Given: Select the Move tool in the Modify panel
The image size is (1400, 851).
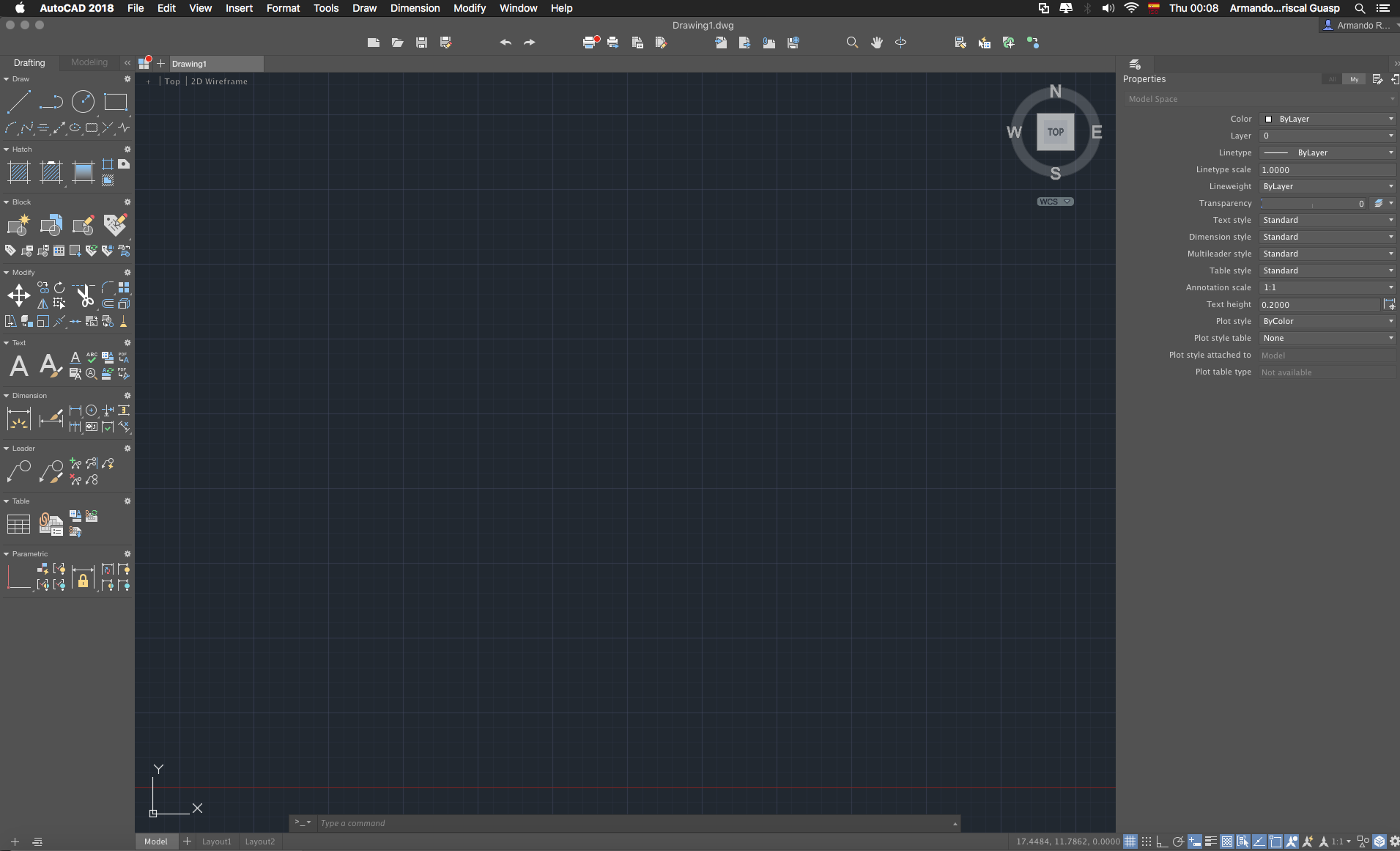Looking at the screenshot, I should (19, 295).
